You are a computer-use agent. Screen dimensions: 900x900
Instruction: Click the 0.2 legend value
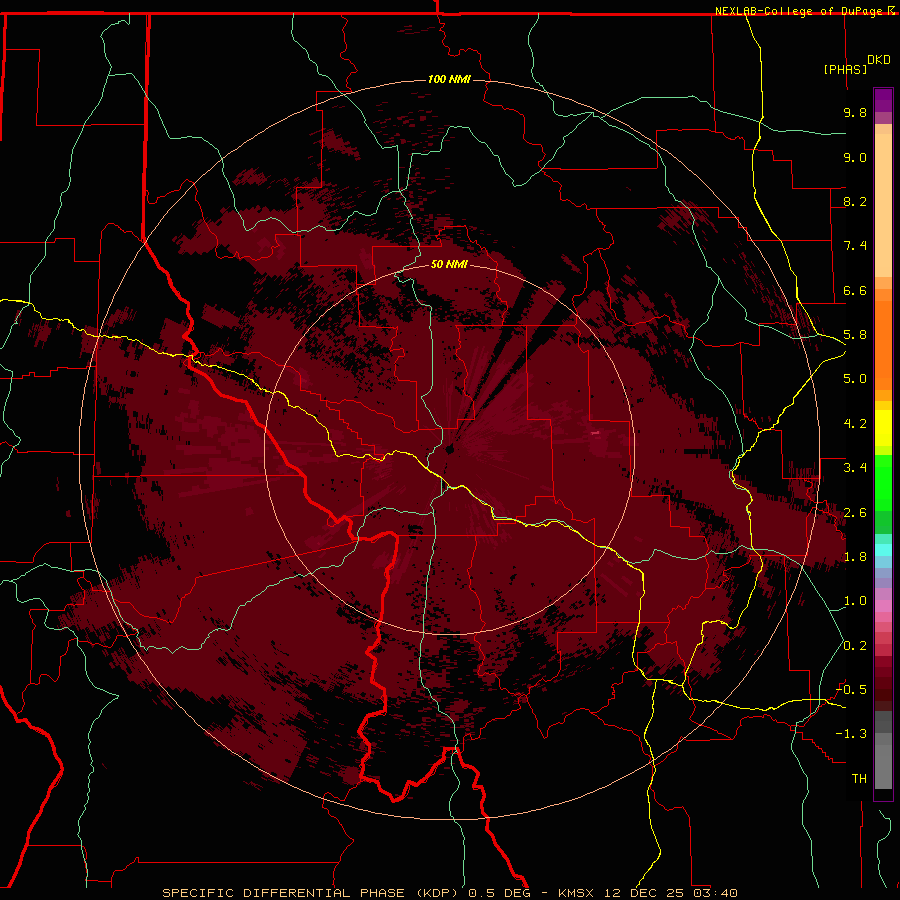pos(855,646)
